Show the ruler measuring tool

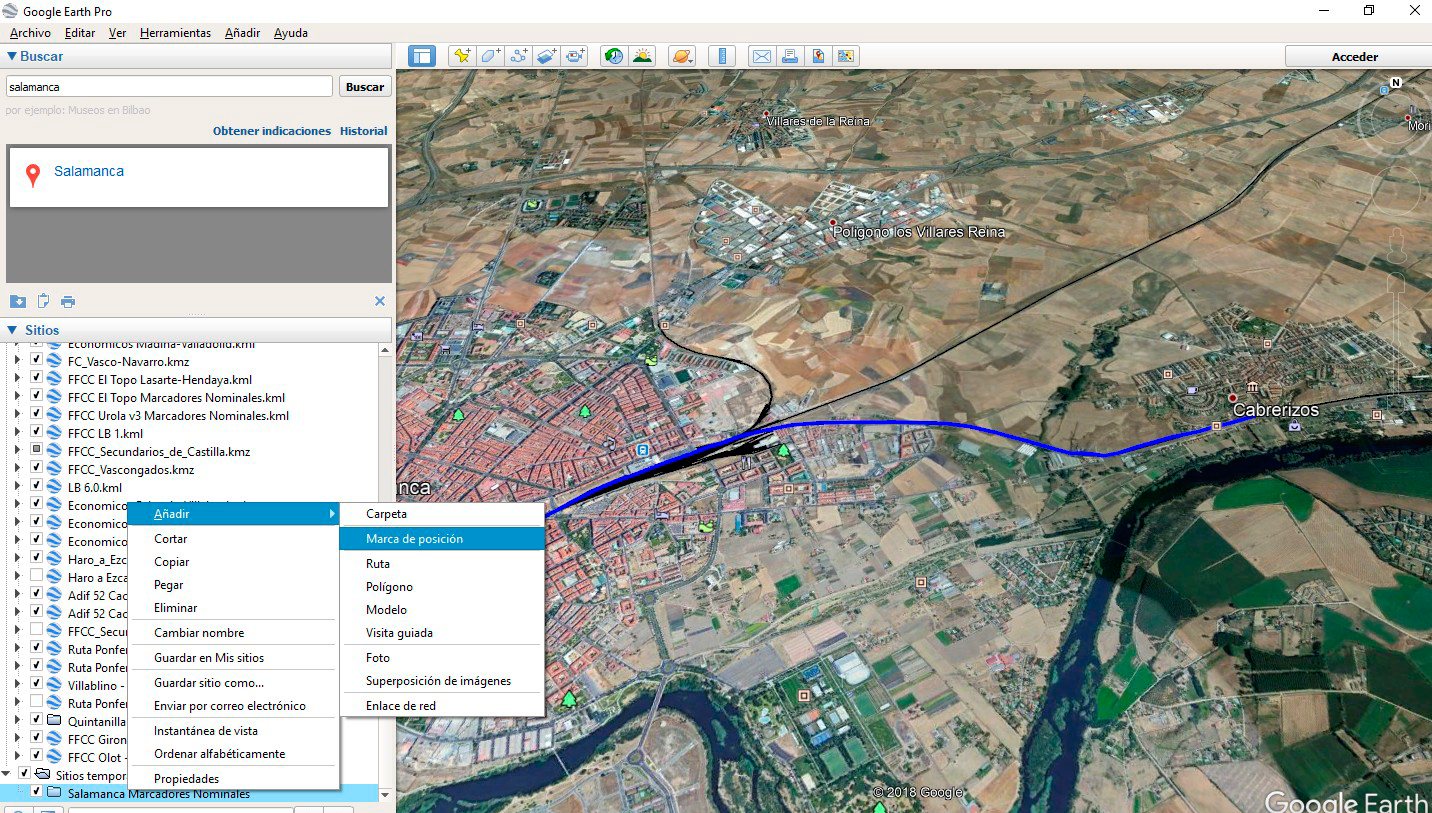721,56
